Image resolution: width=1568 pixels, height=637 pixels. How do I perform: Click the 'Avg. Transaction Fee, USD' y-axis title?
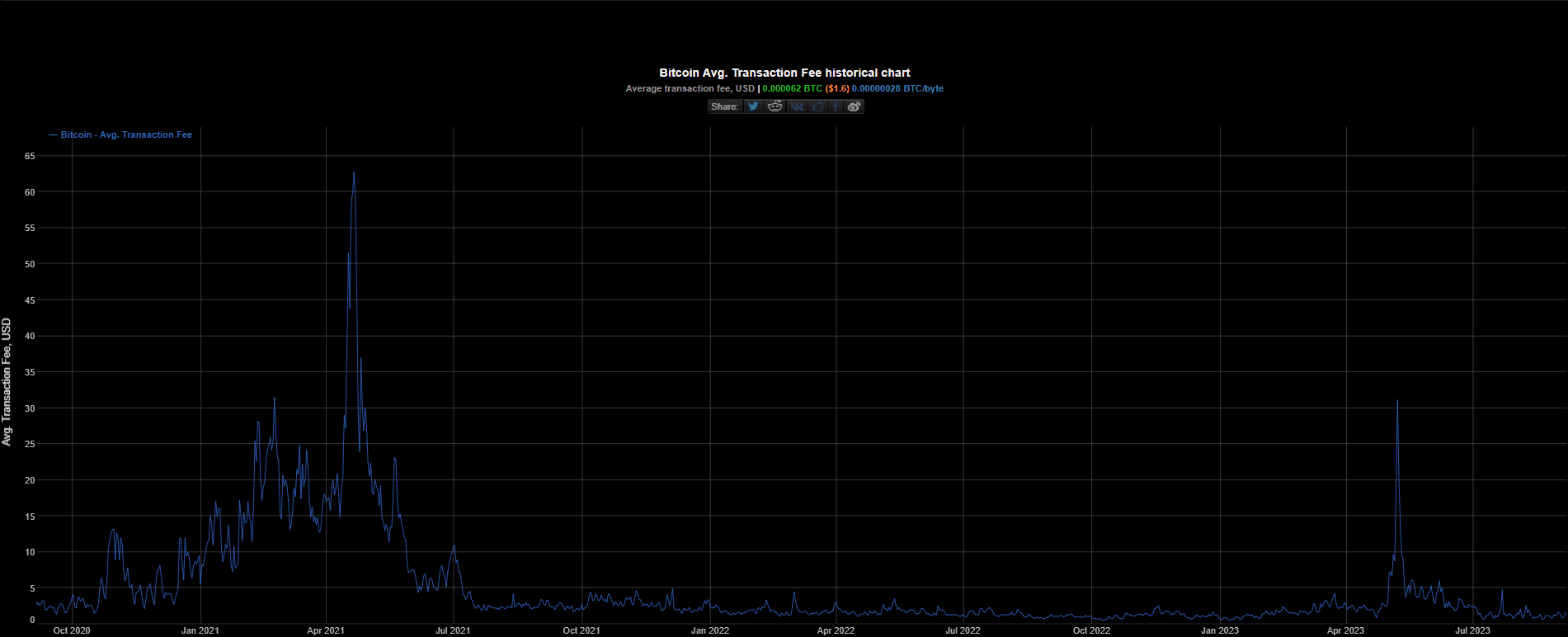click(7, 382)
